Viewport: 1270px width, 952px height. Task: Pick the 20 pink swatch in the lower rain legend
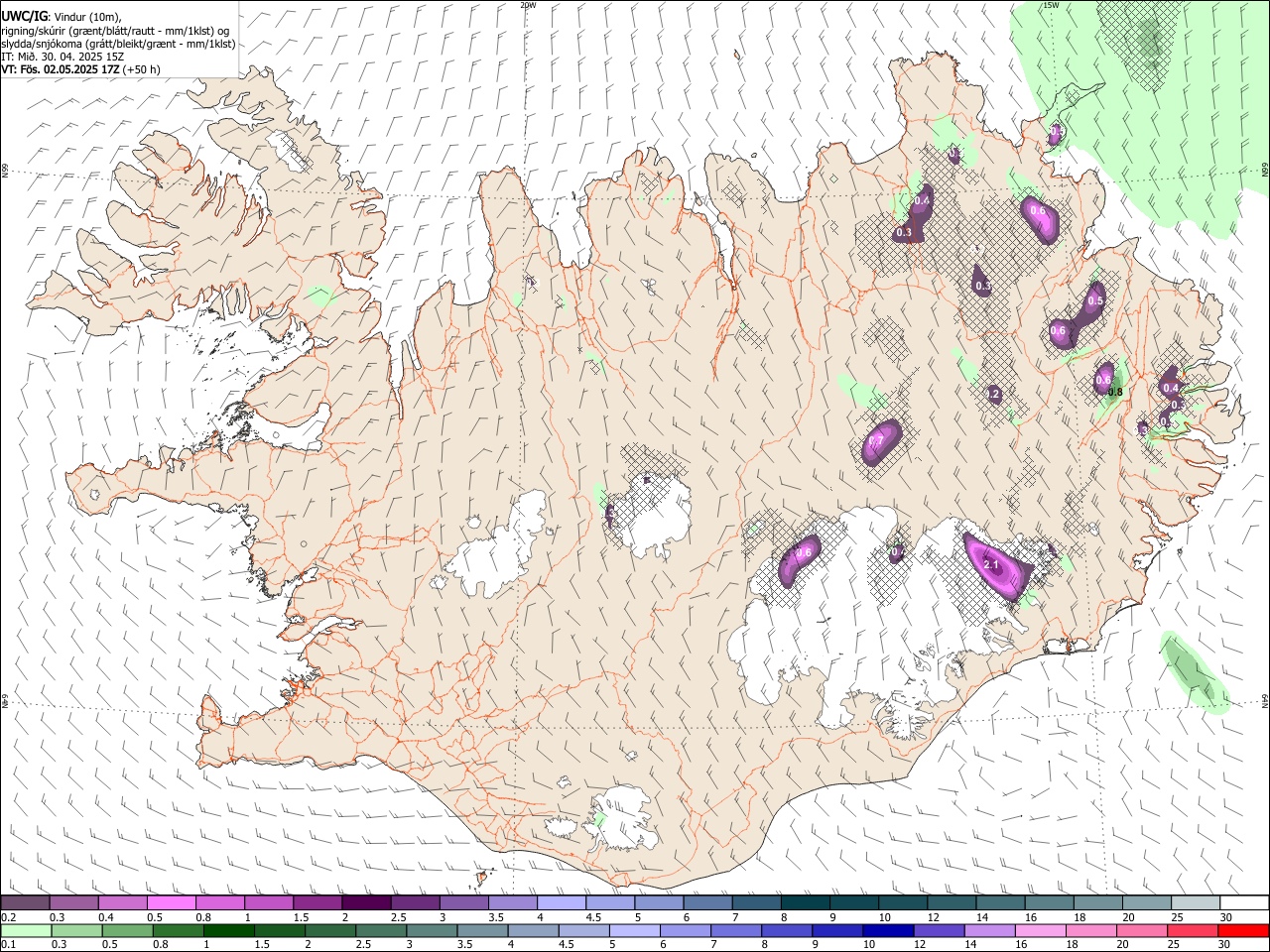(x=1142, y=931)
